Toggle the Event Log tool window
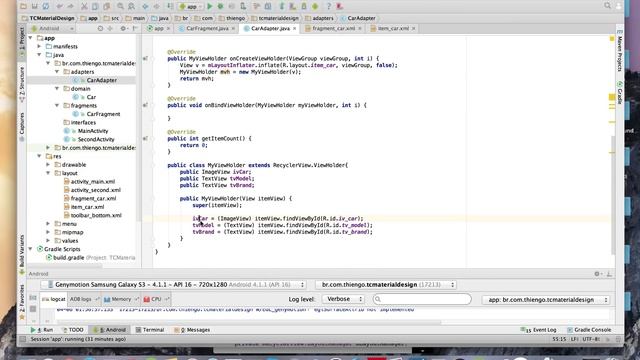Image resolution: width=640 pixels, height=360 pixels. (x=539, y=330)
